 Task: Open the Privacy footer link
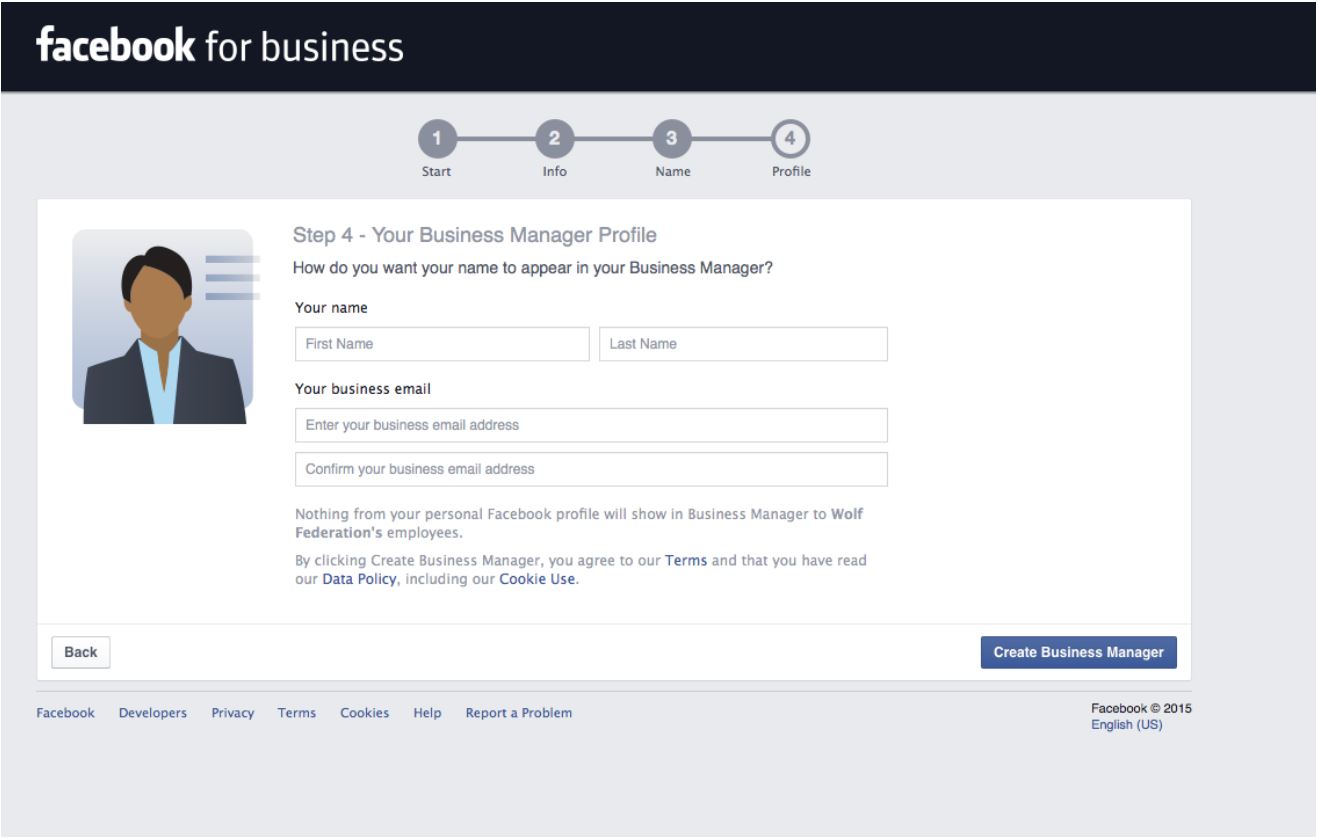coord(233,713)
